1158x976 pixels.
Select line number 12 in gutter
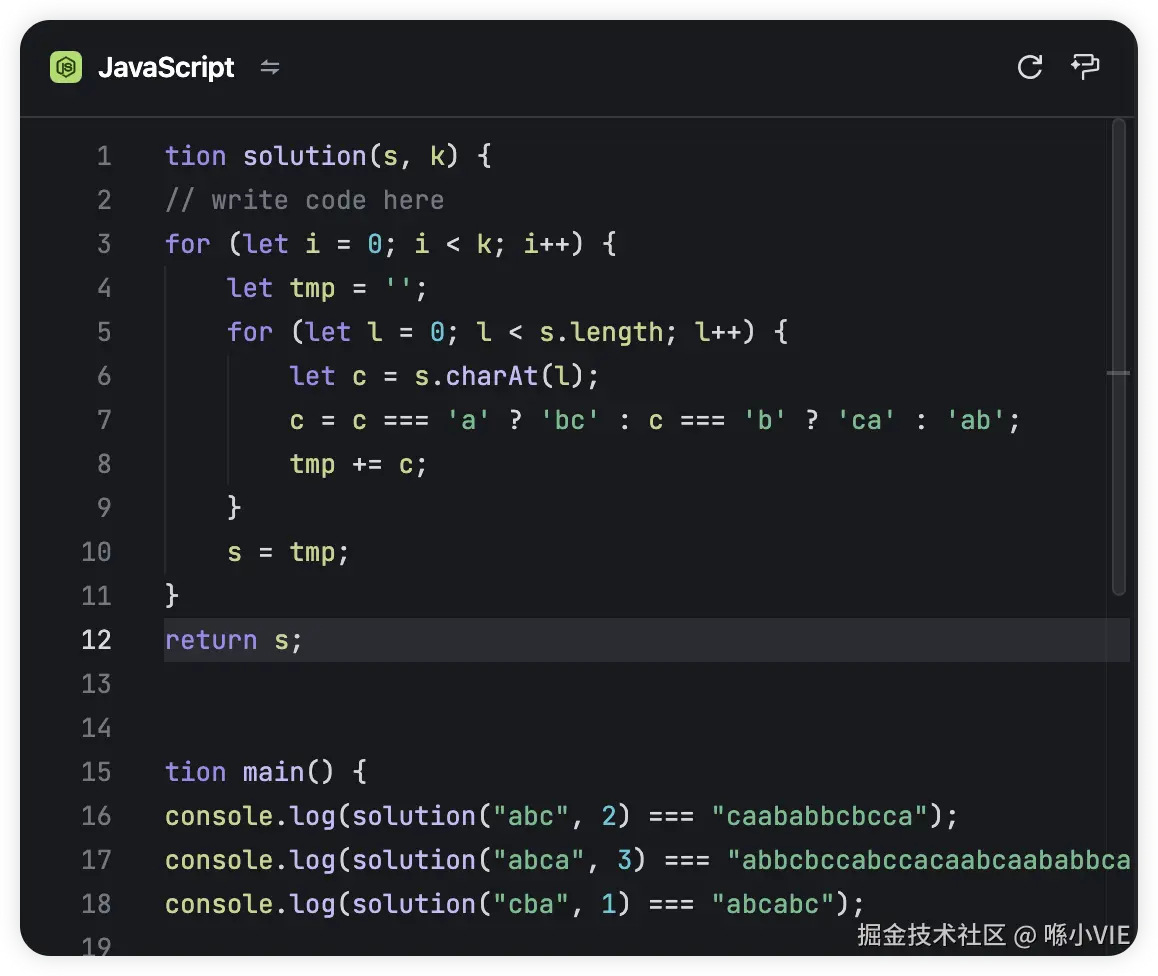tap(96, 640)
